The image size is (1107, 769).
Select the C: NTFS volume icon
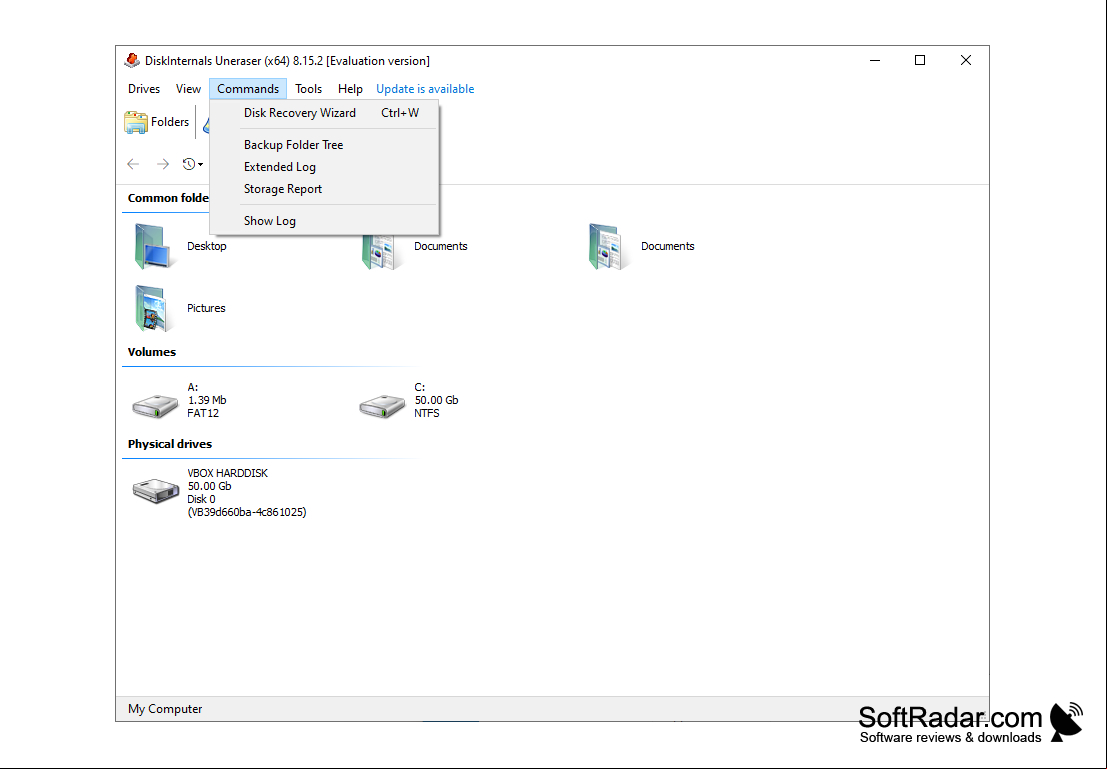point(382,405)
